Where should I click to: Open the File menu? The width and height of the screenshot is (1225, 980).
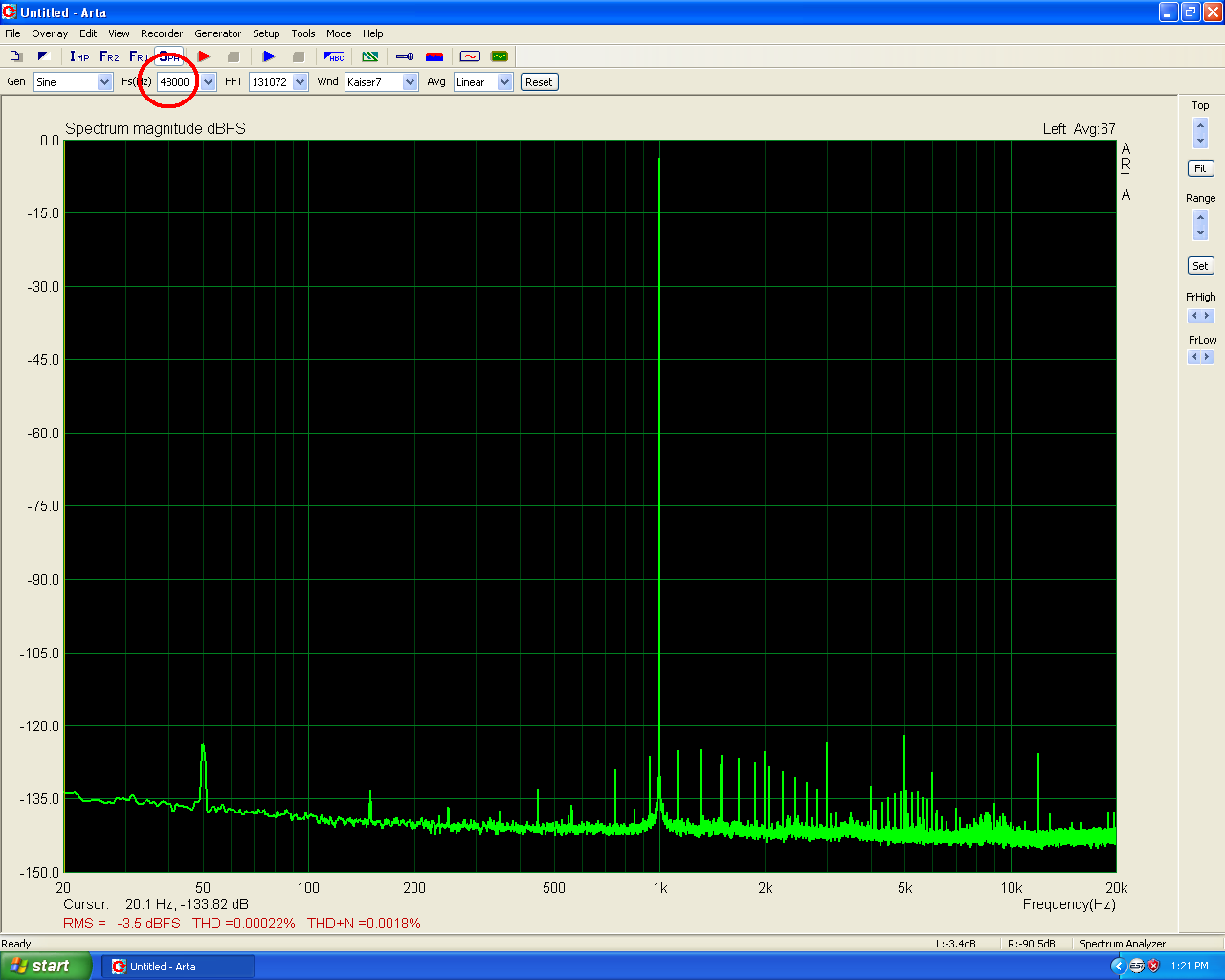[x=12, y=33]
